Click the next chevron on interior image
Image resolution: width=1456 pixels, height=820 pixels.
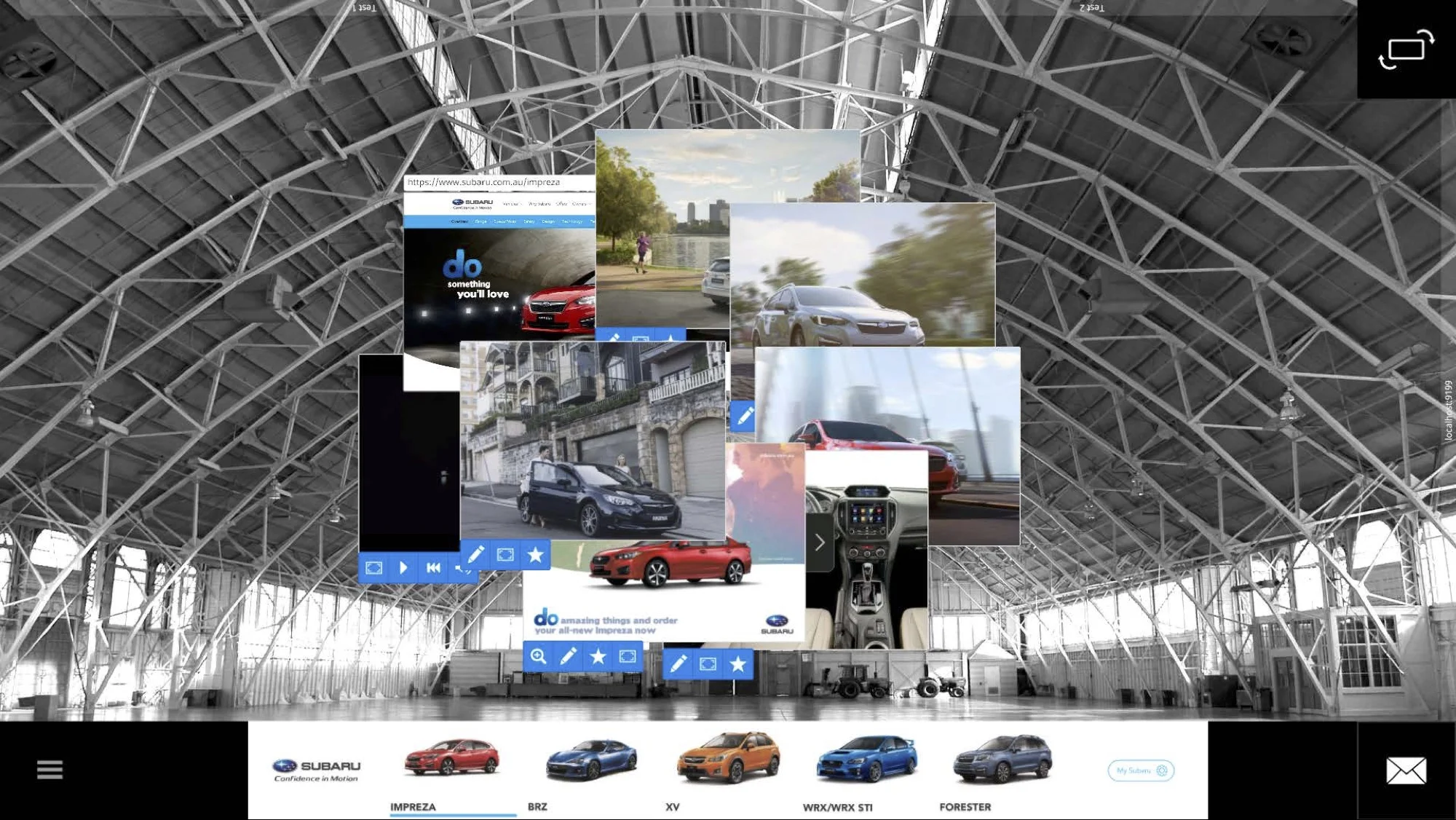(x=820, y=543)
